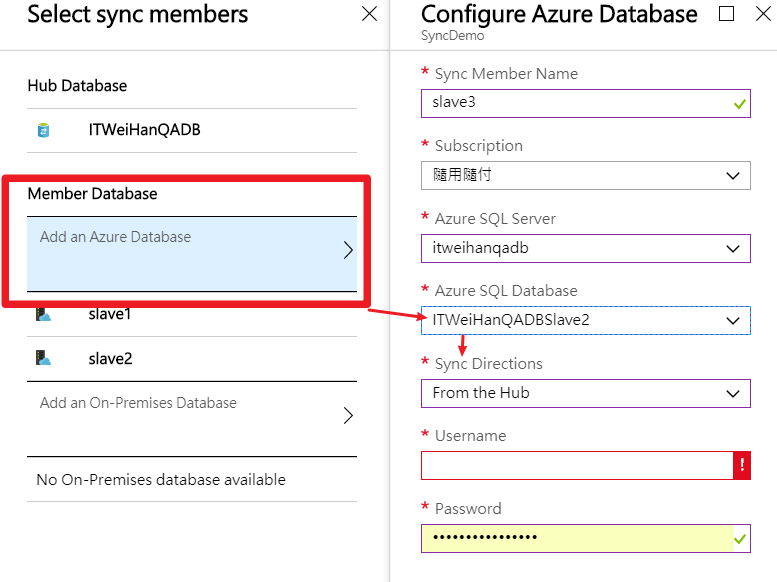Select the ITWeiHanQADB hub database name
The width and height of the screenshot is (777, 582).
click(x=144, y=130)
